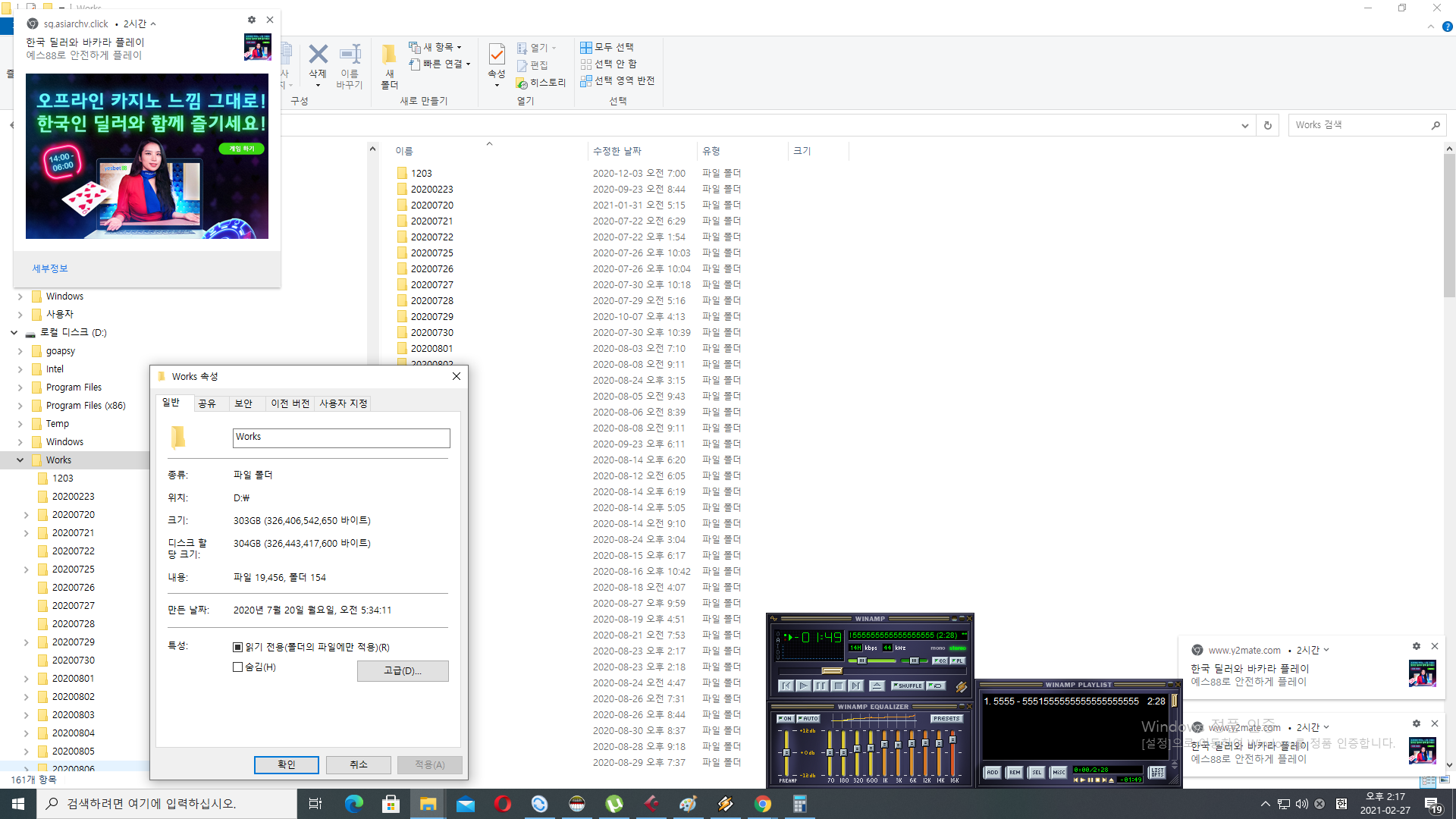The width and height of the screenshot is (1456, 819).
Task: Click the 고급(D)... advanced button
Action: [403, 671]
